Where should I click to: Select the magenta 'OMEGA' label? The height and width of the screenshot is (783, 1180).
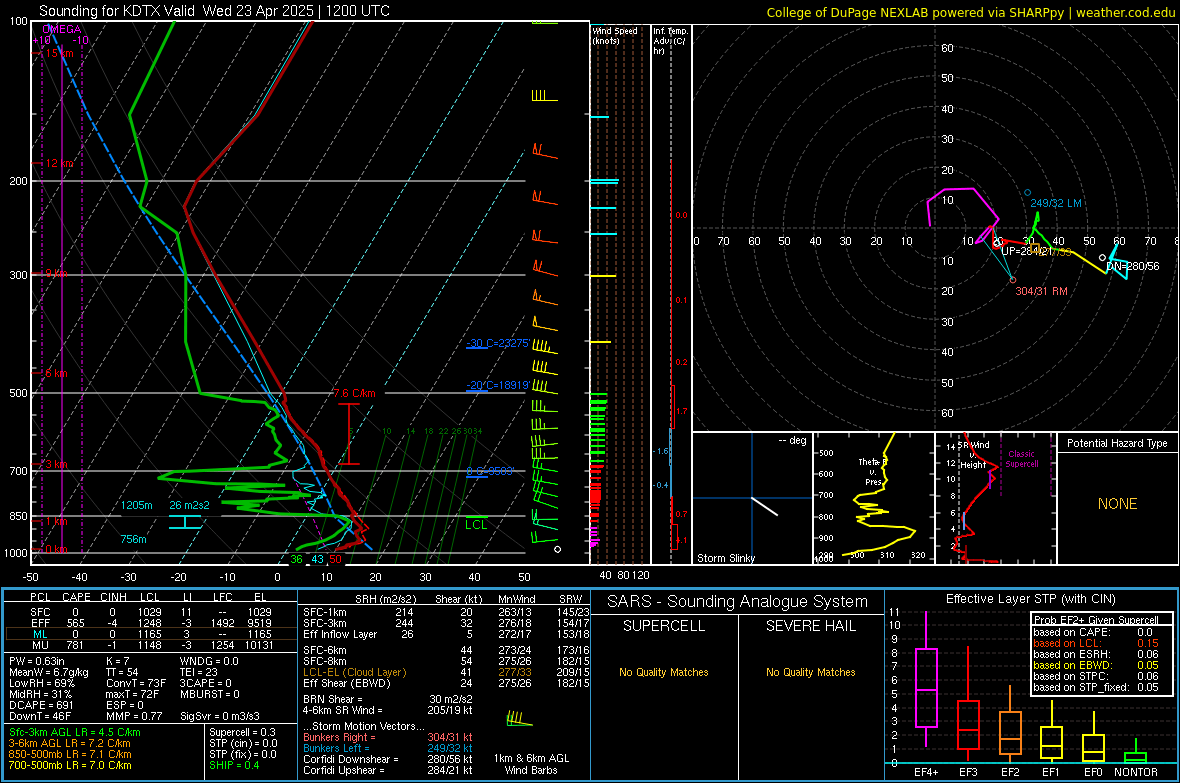[62, 29]
